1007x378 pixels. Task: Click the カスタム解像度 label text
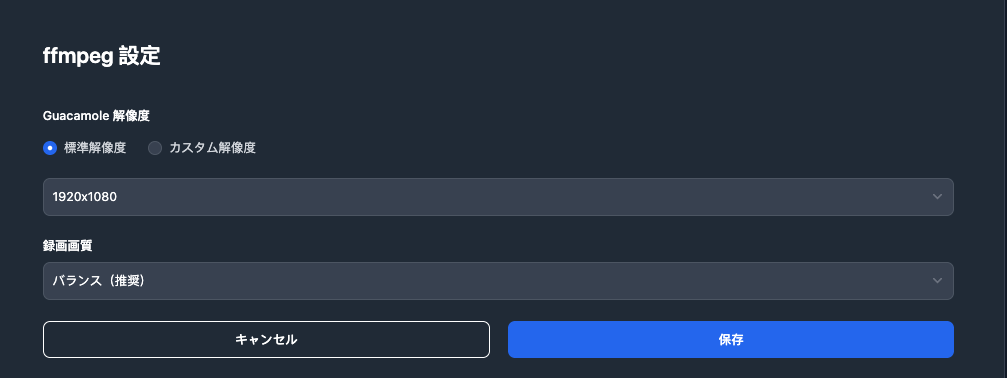(x=213, y=148)
